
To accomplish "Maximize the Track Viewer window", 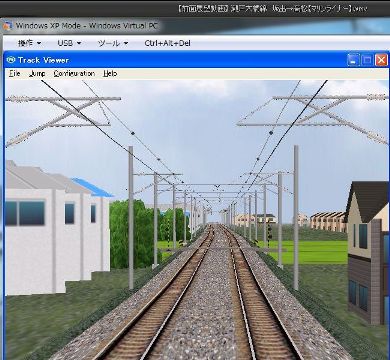I will 367,60.
